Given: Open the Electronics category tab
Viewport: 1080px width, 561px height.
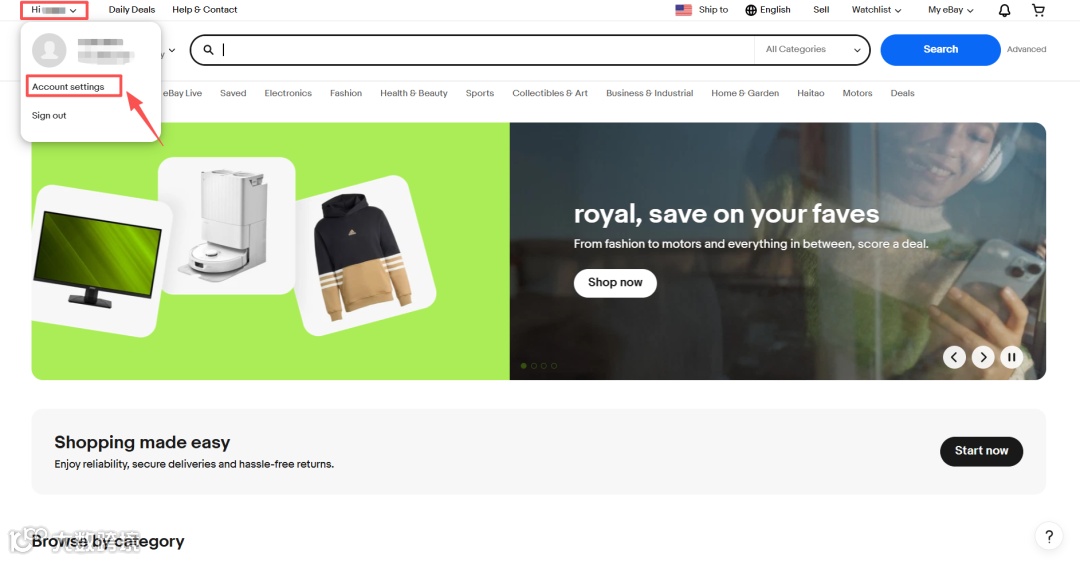Looking at the screenshot, I should point(288,93).
